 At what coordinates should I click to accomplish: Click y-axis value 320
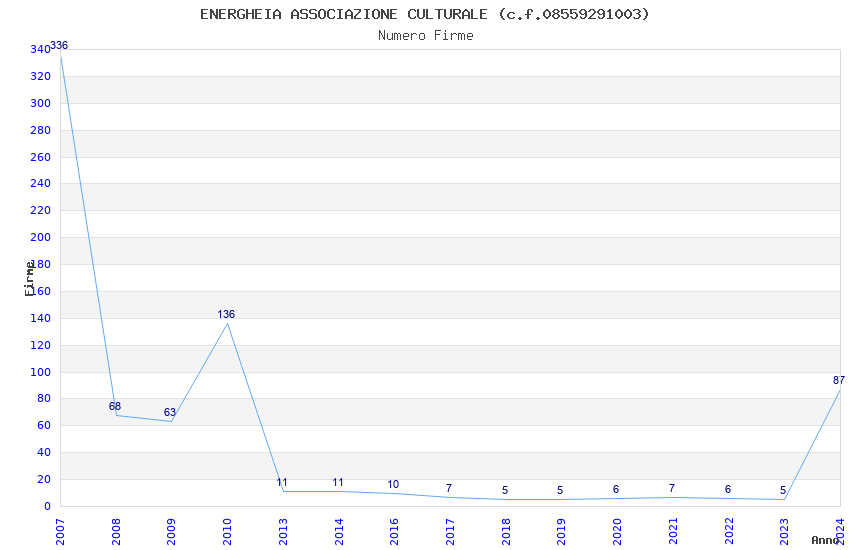pyautogui.click(x=40, y=76)
